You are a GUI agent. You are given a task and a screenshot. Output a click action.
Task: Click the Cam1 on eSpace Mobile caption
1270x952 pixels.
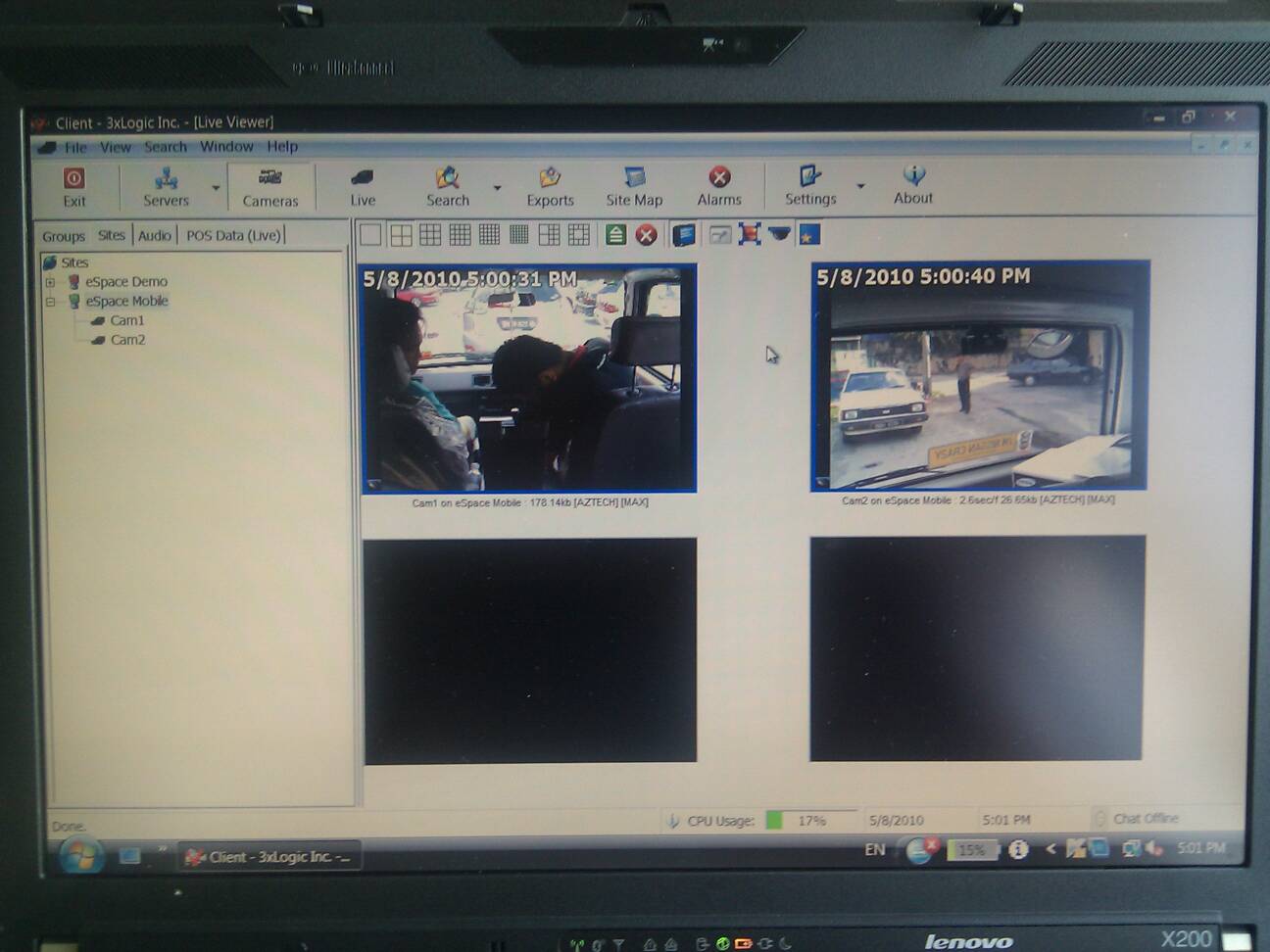pyautogui.click(x=529, y=502)
